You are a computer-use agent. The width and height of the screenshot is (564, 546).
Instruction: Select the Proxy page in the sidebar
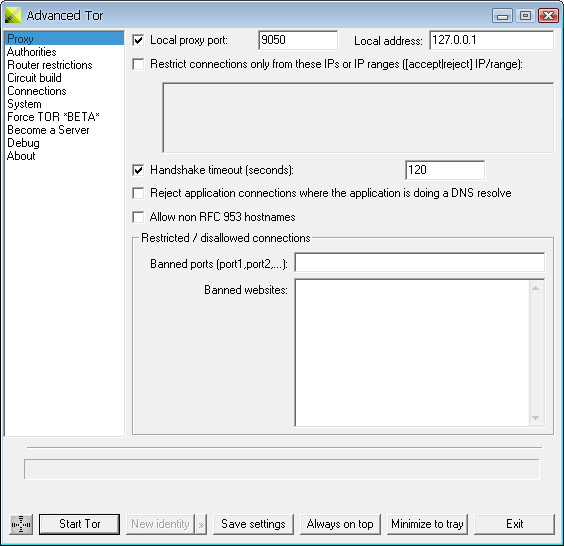(x=65, y=38)
